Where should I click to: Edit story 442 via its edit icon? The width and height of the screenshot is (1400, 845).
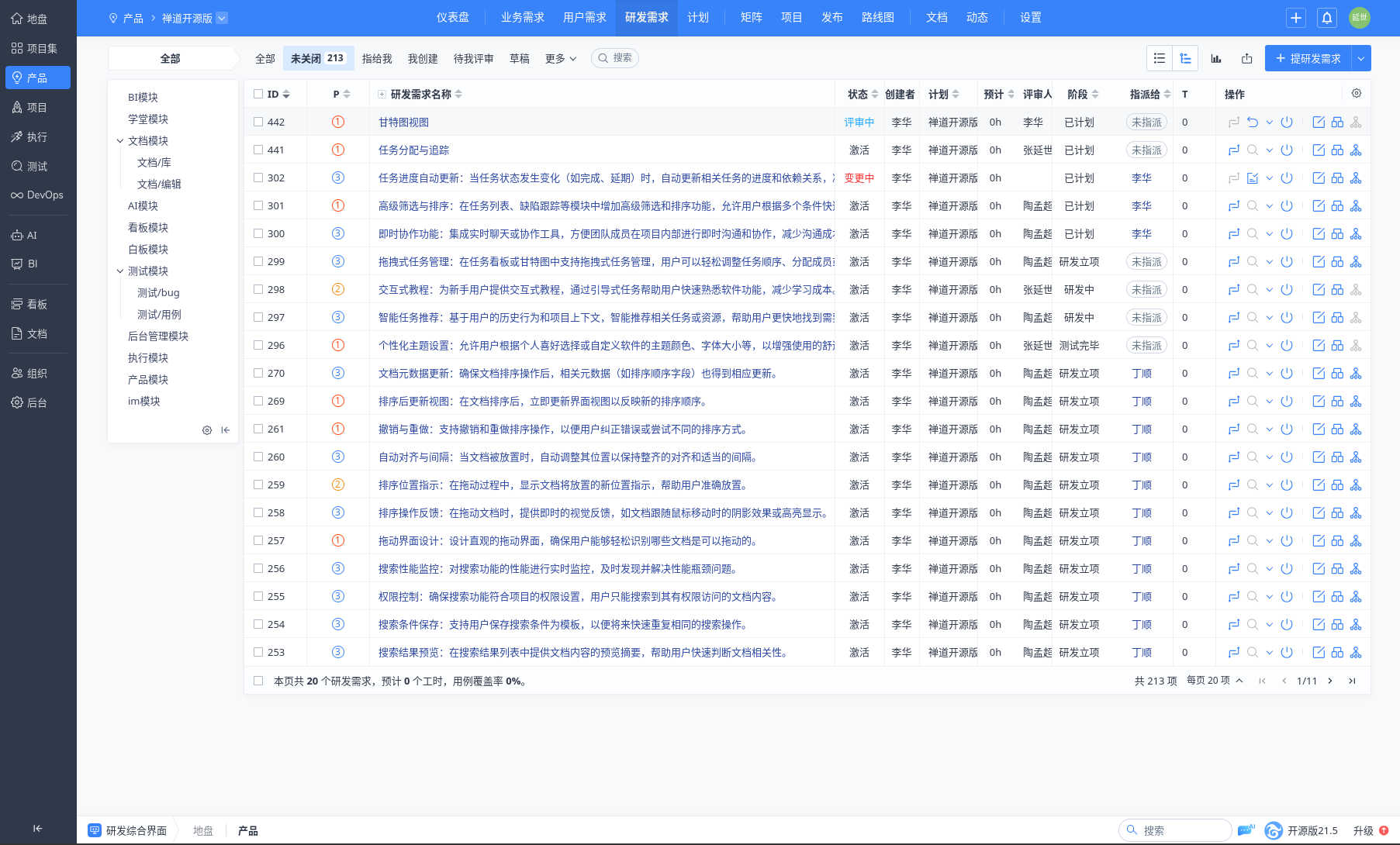pos(1319,122)
